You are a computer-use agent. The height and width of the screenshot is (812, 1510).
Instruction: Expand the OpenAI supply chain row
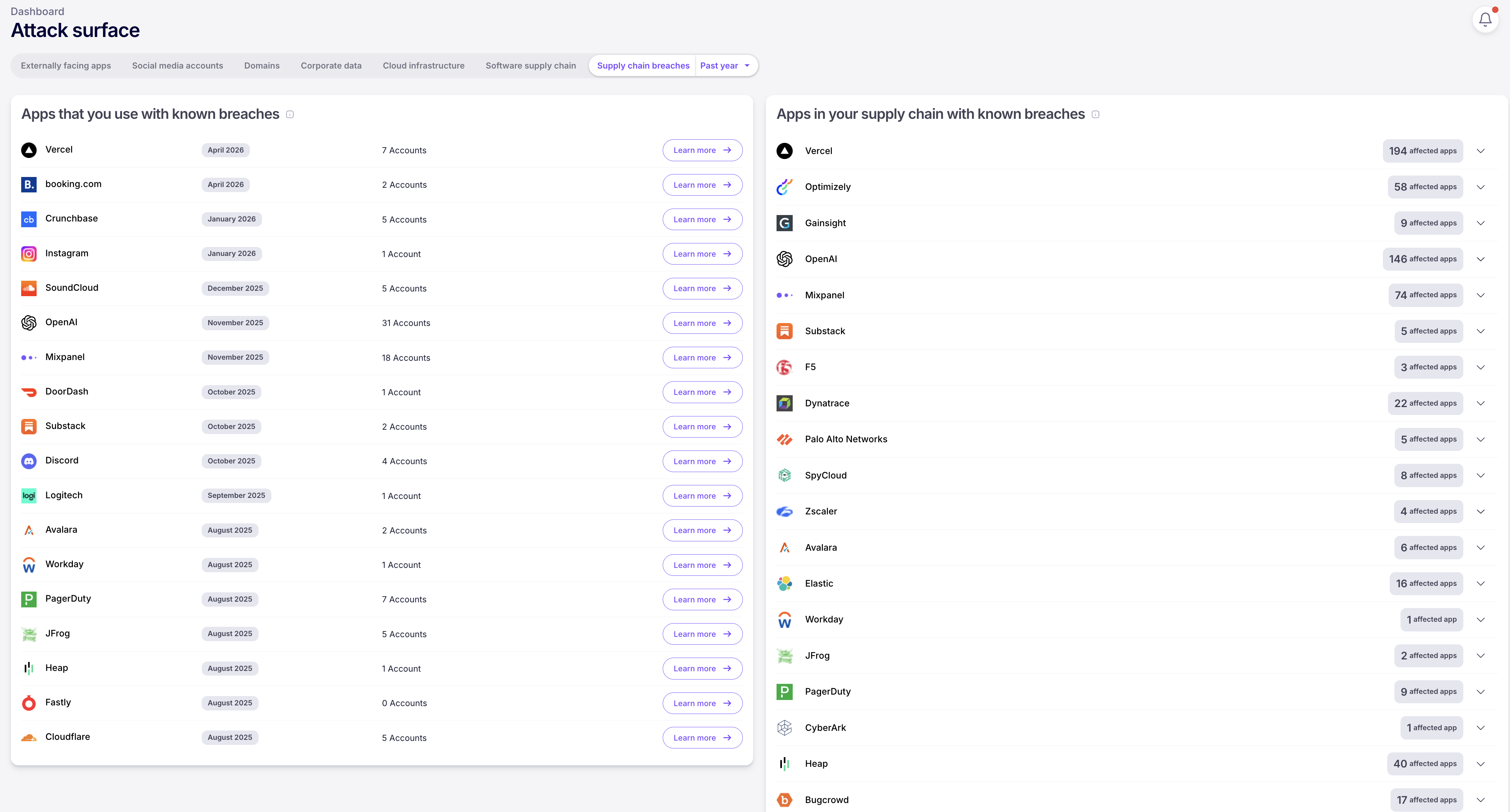click(x=1481, y=259)
